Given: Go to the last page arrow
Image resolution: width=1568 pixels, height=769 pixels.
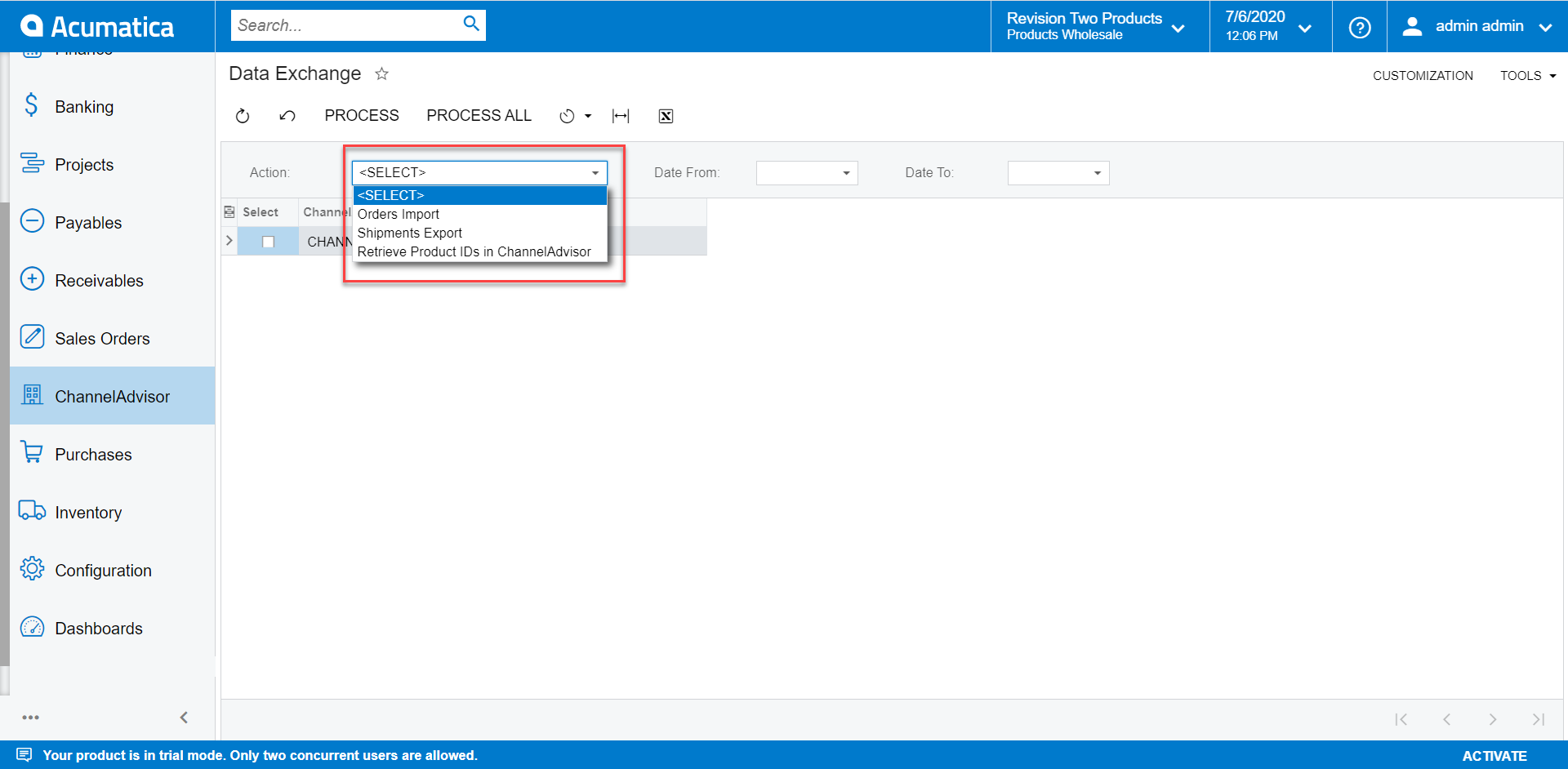Looking at the screenshot, I should (1539, 719).
